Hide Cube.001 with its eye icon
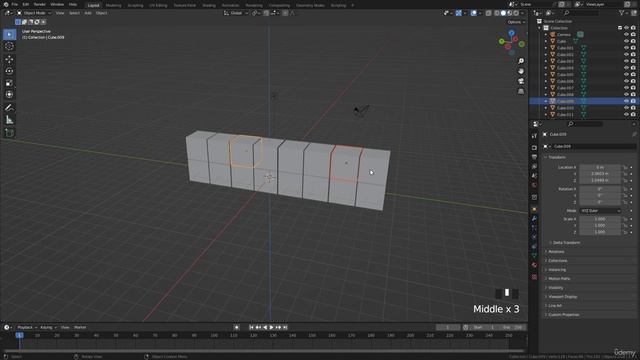Image resolution: width=640 pixels, height=360 pixels. pyautogui.click(x=626, y=48)
